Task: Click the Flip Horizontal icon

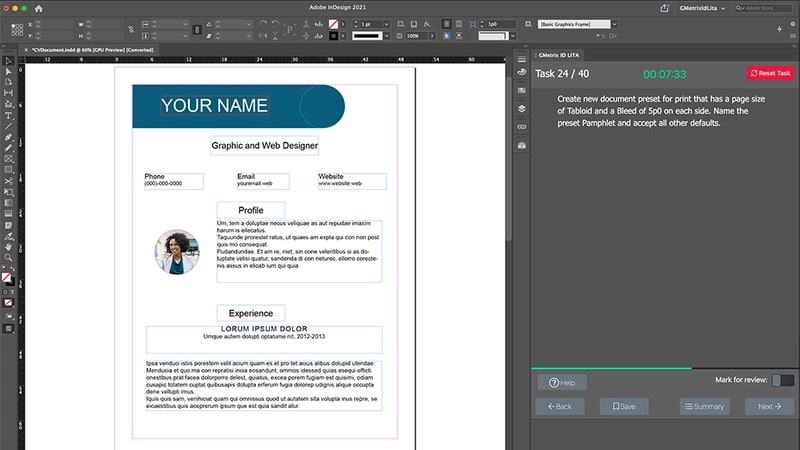Action: tap(263, 36)
